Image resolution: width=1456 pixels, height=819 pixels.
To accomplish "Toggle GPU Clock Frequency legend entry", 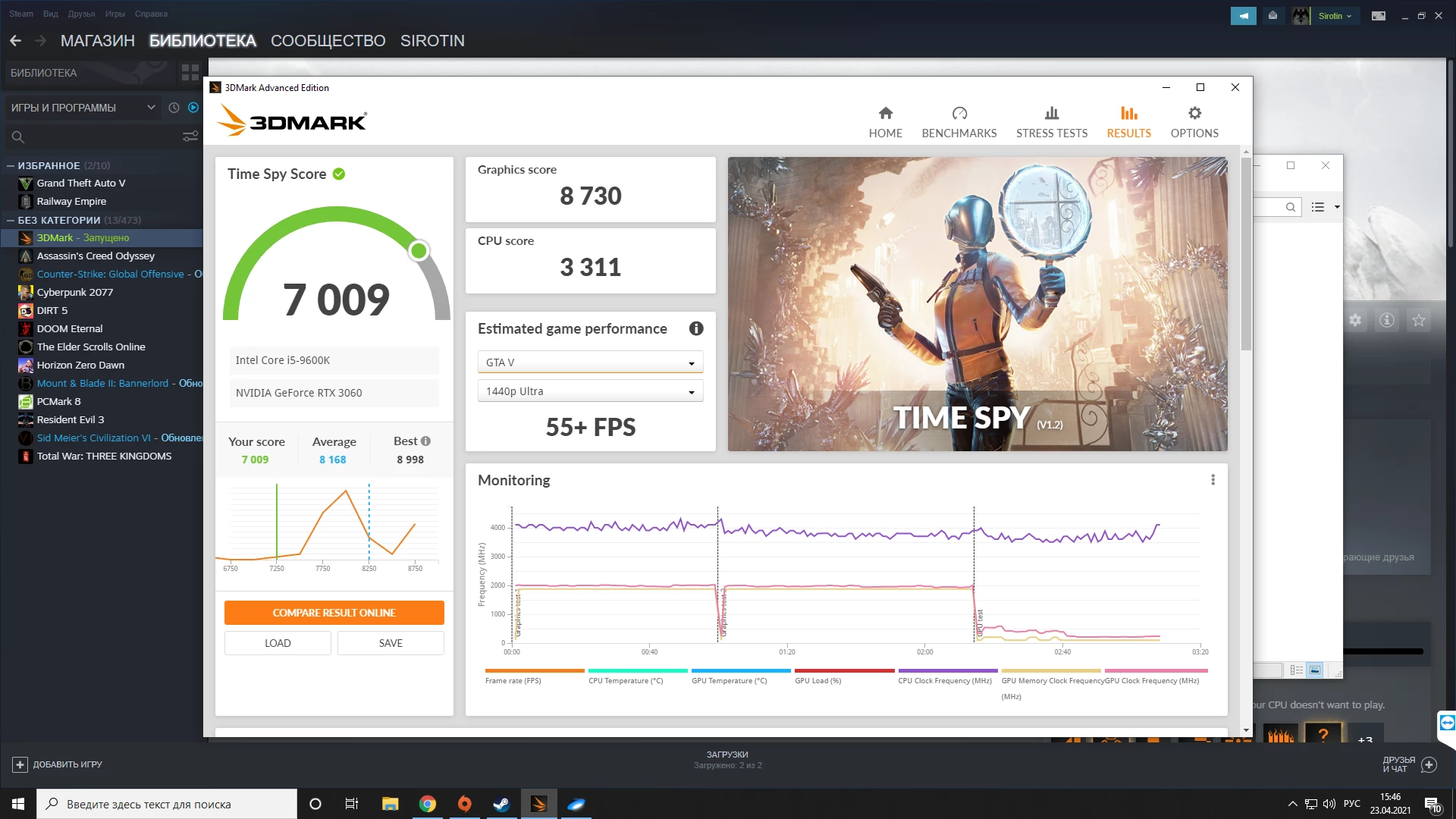I will coord(1155,676).
